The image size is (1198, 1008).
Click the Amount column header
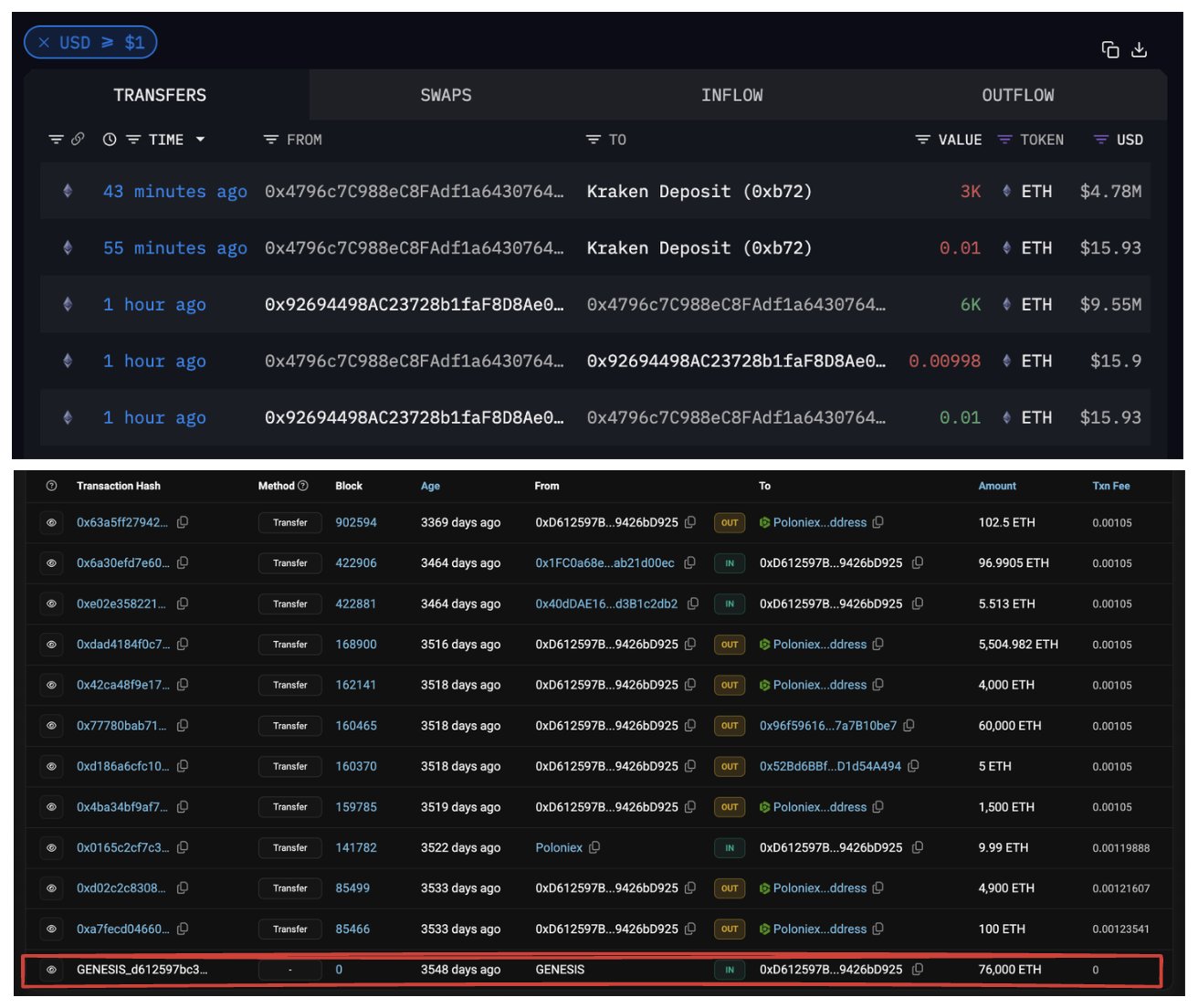click(996, 486)
